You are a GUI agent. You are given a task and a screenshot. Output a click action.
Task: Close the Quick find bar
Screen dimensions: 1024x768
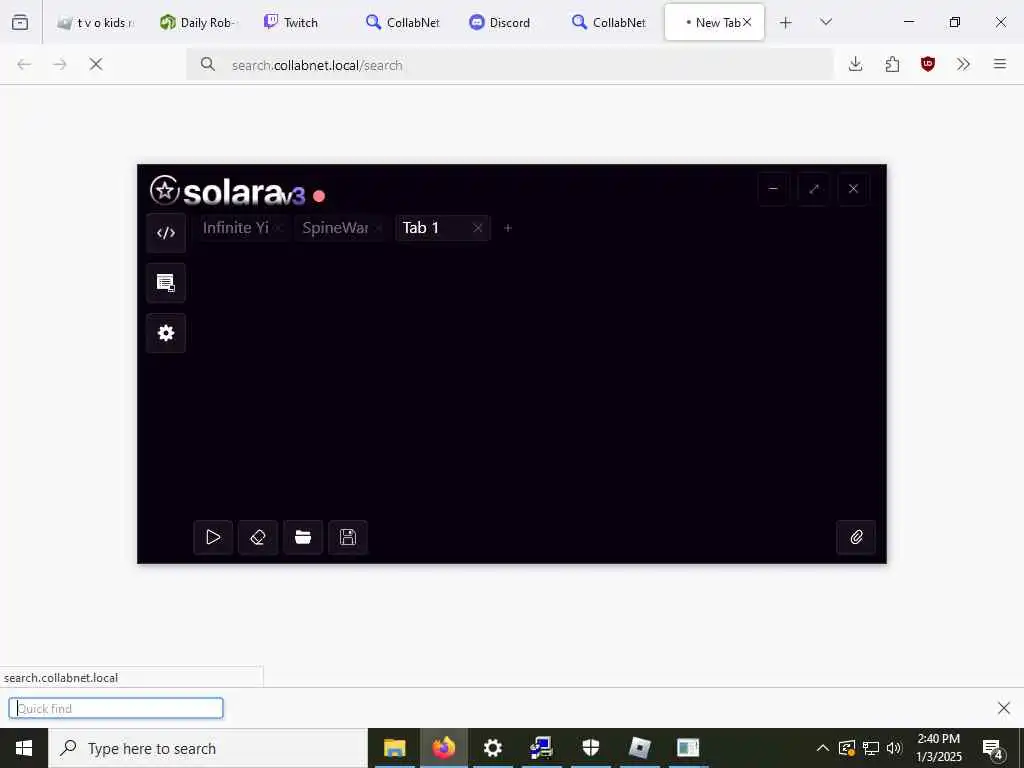[x=1004, y=708]
